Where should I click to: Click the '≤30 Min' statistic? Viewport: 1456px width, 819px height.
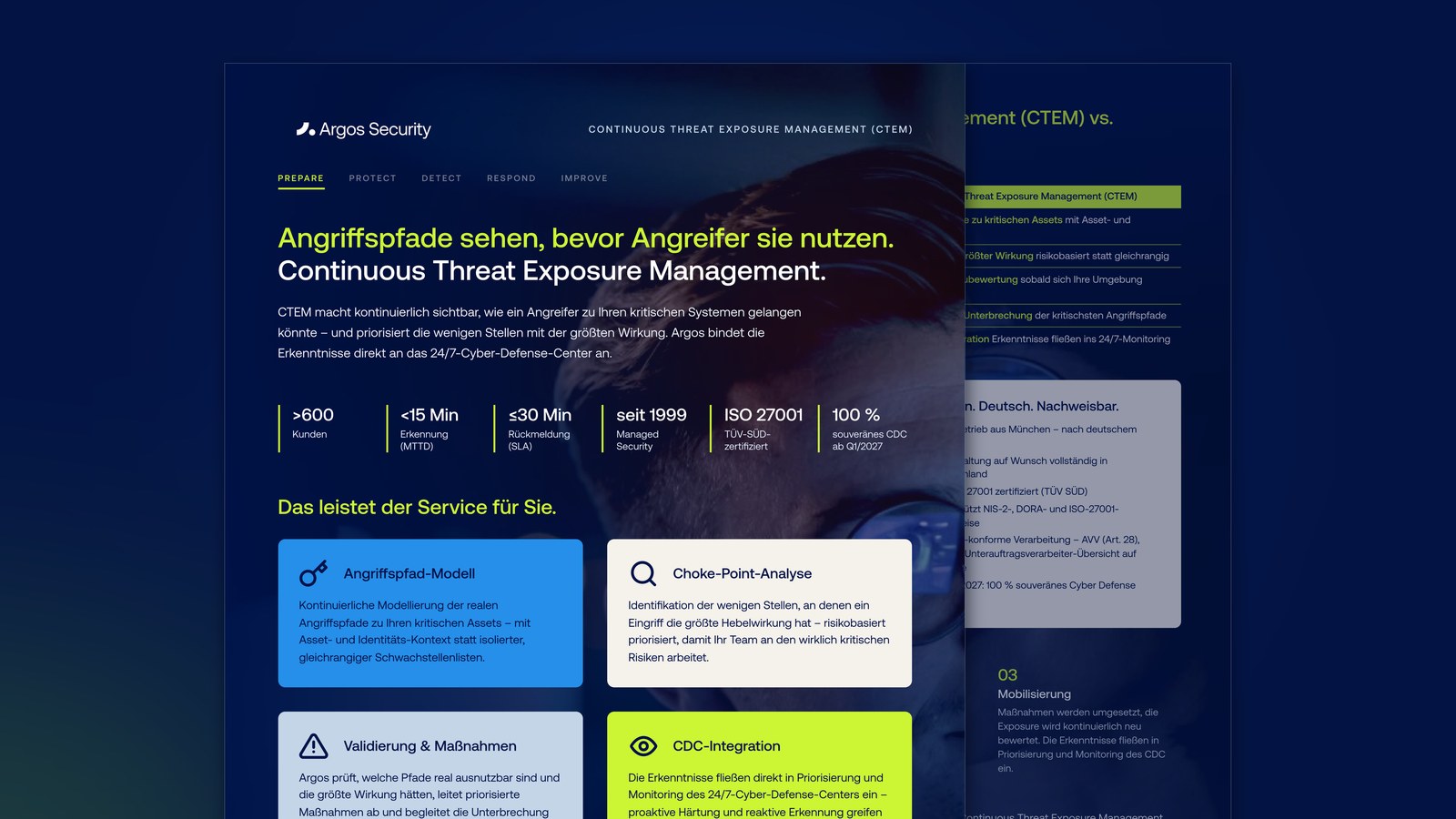coord(540,415)
